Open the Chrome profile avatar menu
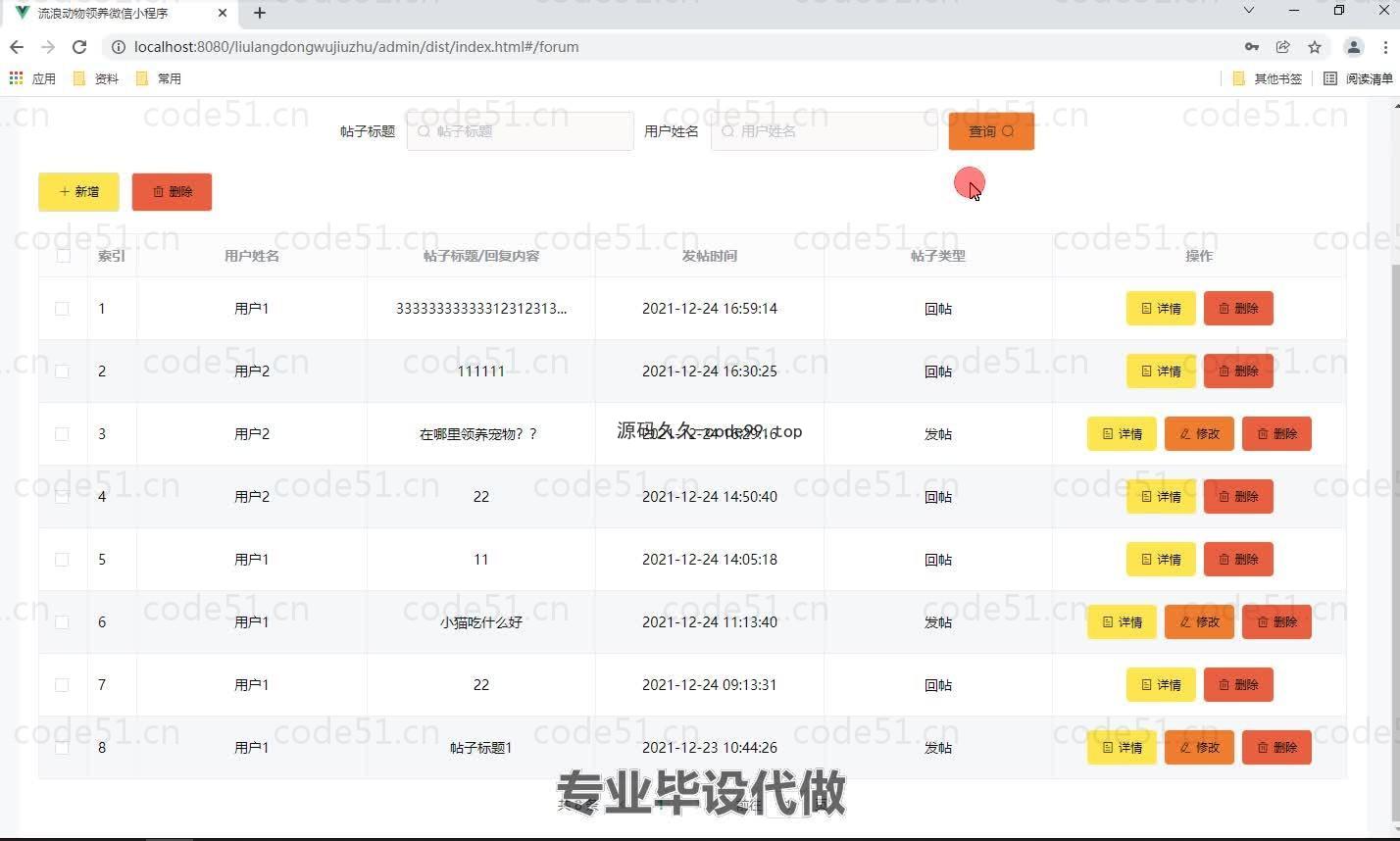 [1354, 47]
